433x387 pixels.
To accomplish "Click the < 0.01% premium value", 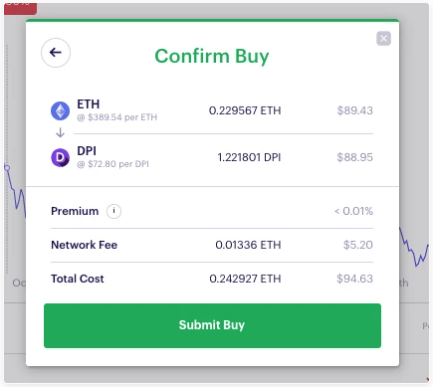I will point(354,211).
